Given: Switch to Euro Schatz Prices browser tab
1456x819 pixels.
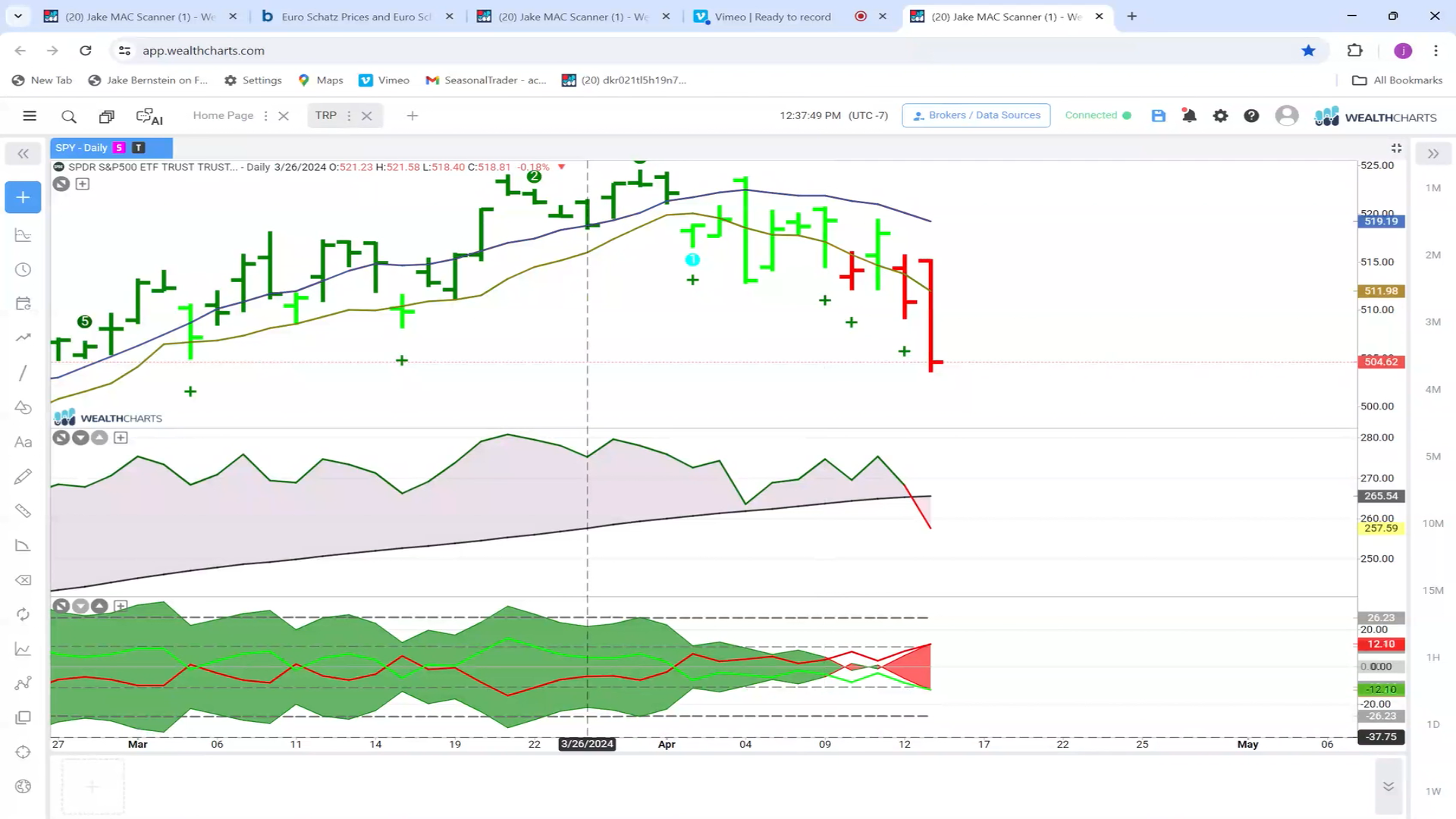Looking at the screenshot, I should [x=356, y=16].
